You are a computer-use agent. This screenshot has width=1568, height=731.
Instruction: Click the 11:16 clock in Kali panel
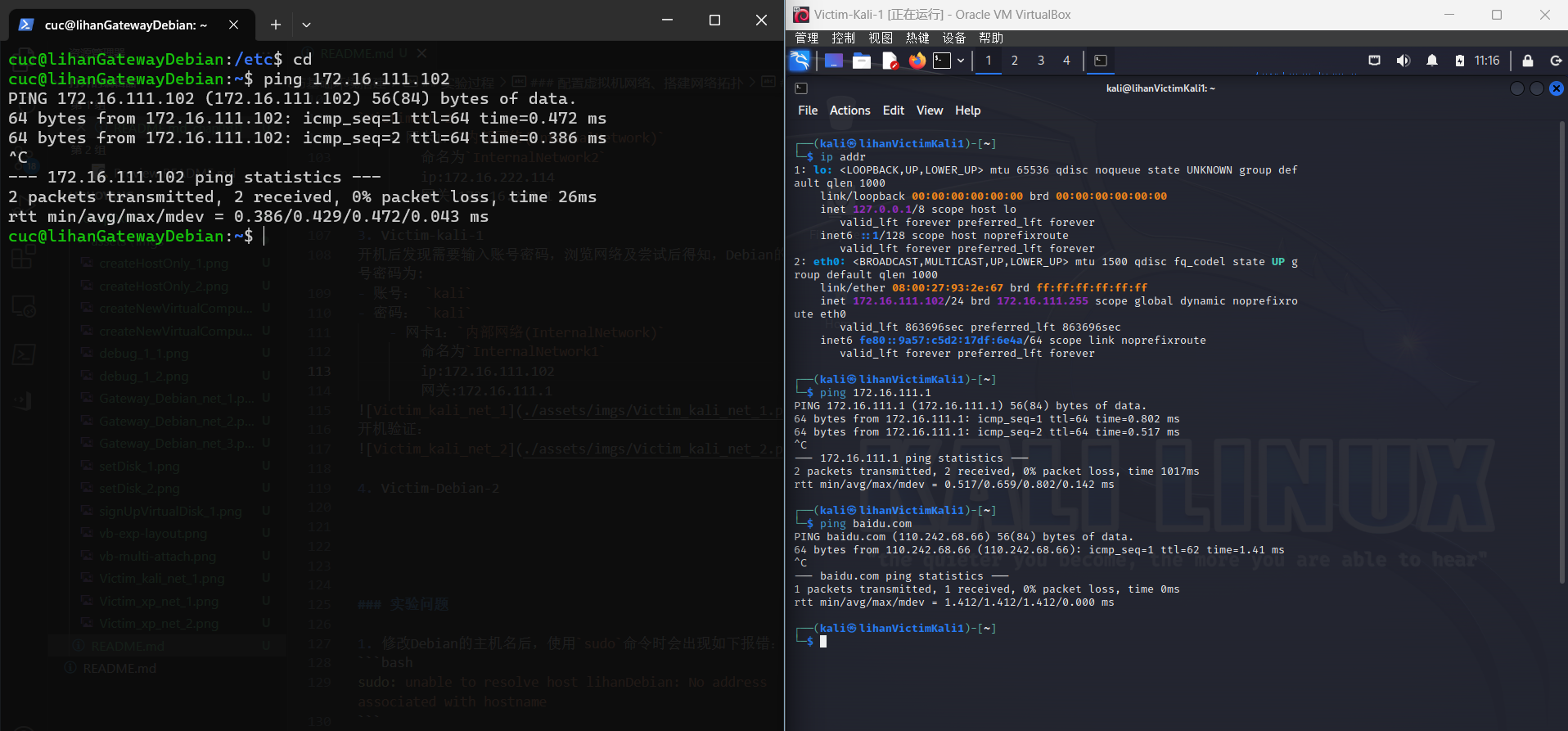(x=1487, y=61)
